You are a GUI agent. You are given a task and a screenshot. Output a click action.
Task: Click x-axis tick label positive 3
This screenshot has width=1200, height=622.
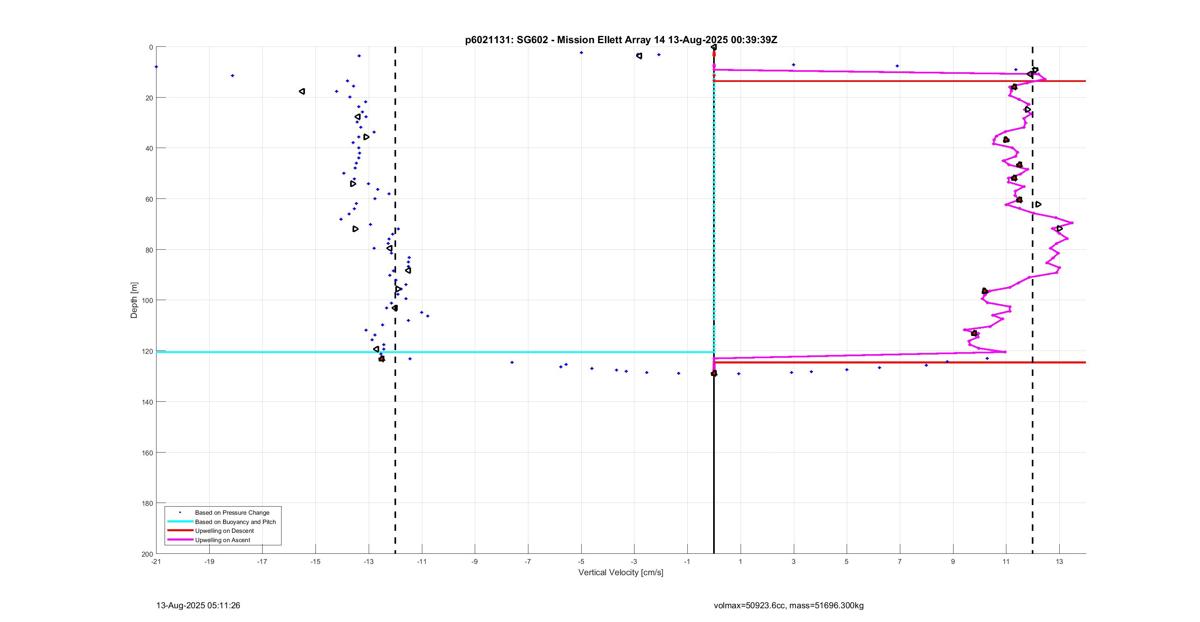793,562
